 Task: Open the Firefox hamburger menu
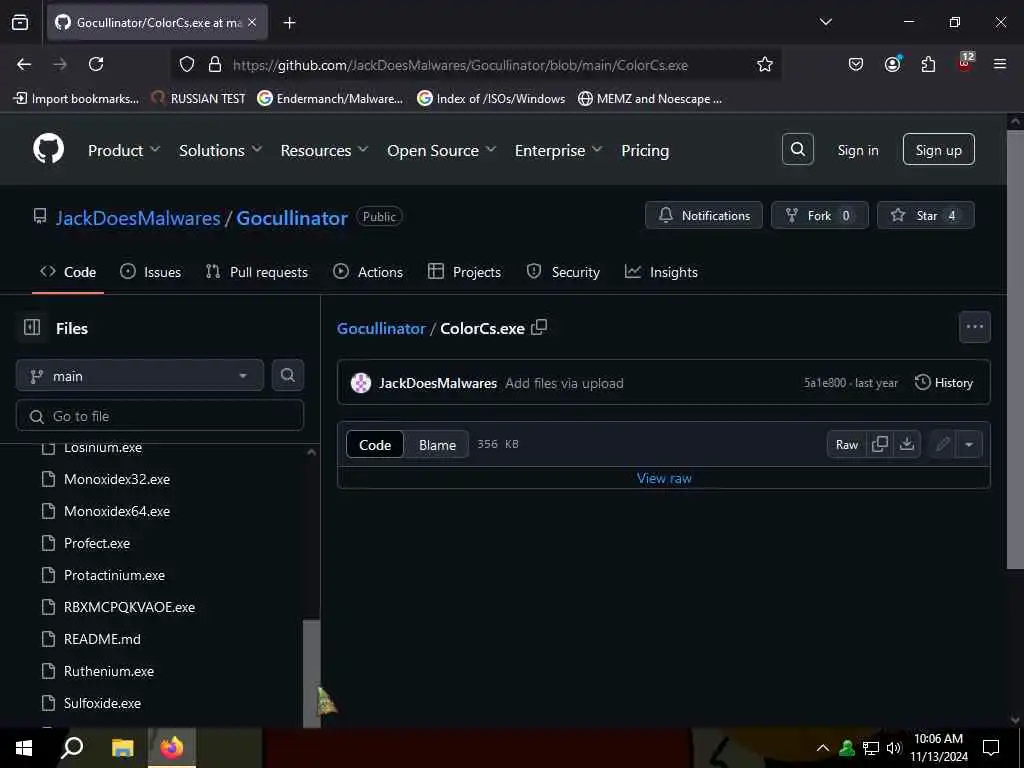coord(1000,64)
